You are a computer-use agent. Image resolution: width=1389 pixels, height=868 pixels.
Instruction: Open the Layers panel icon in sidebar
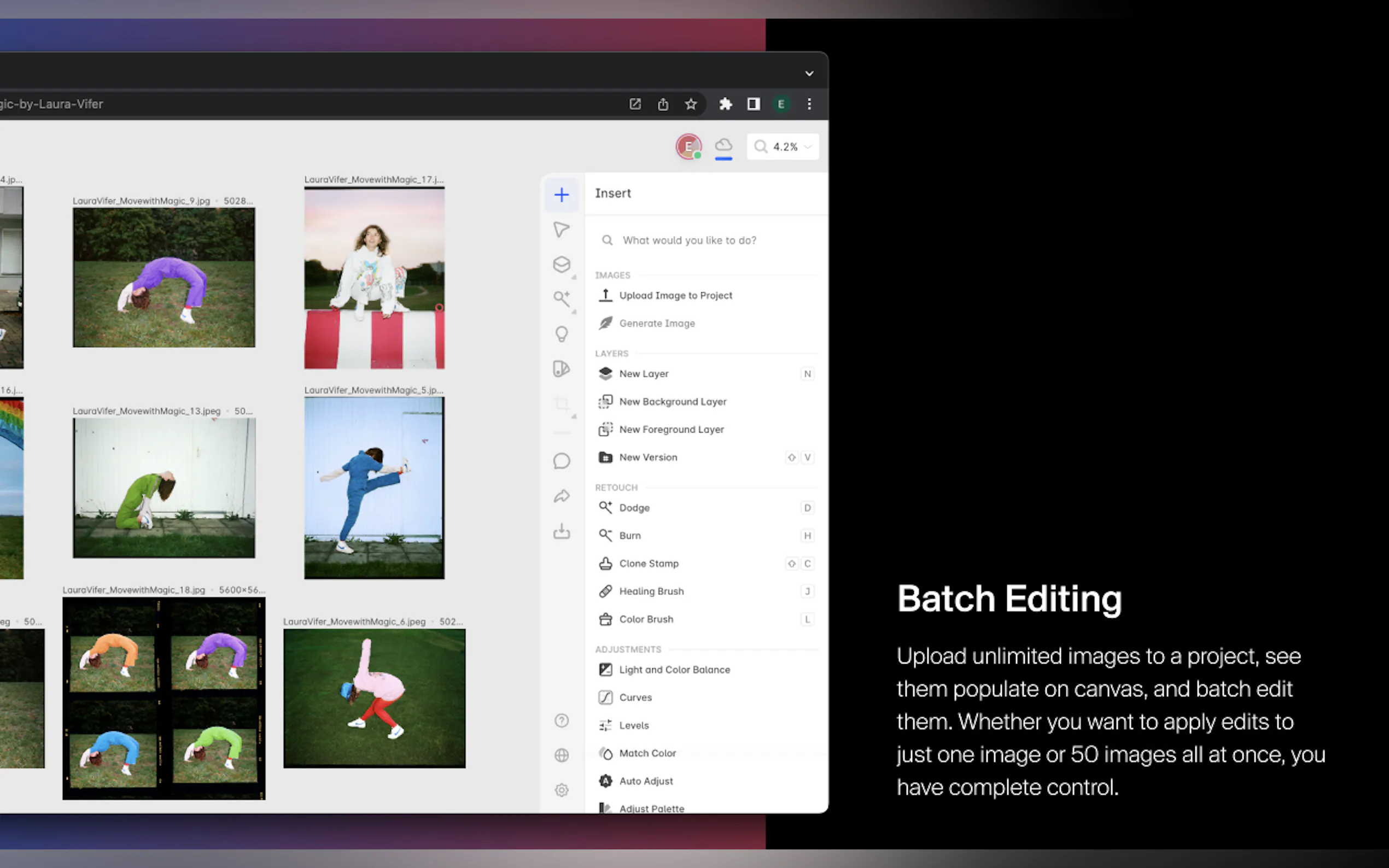(561, 265)
